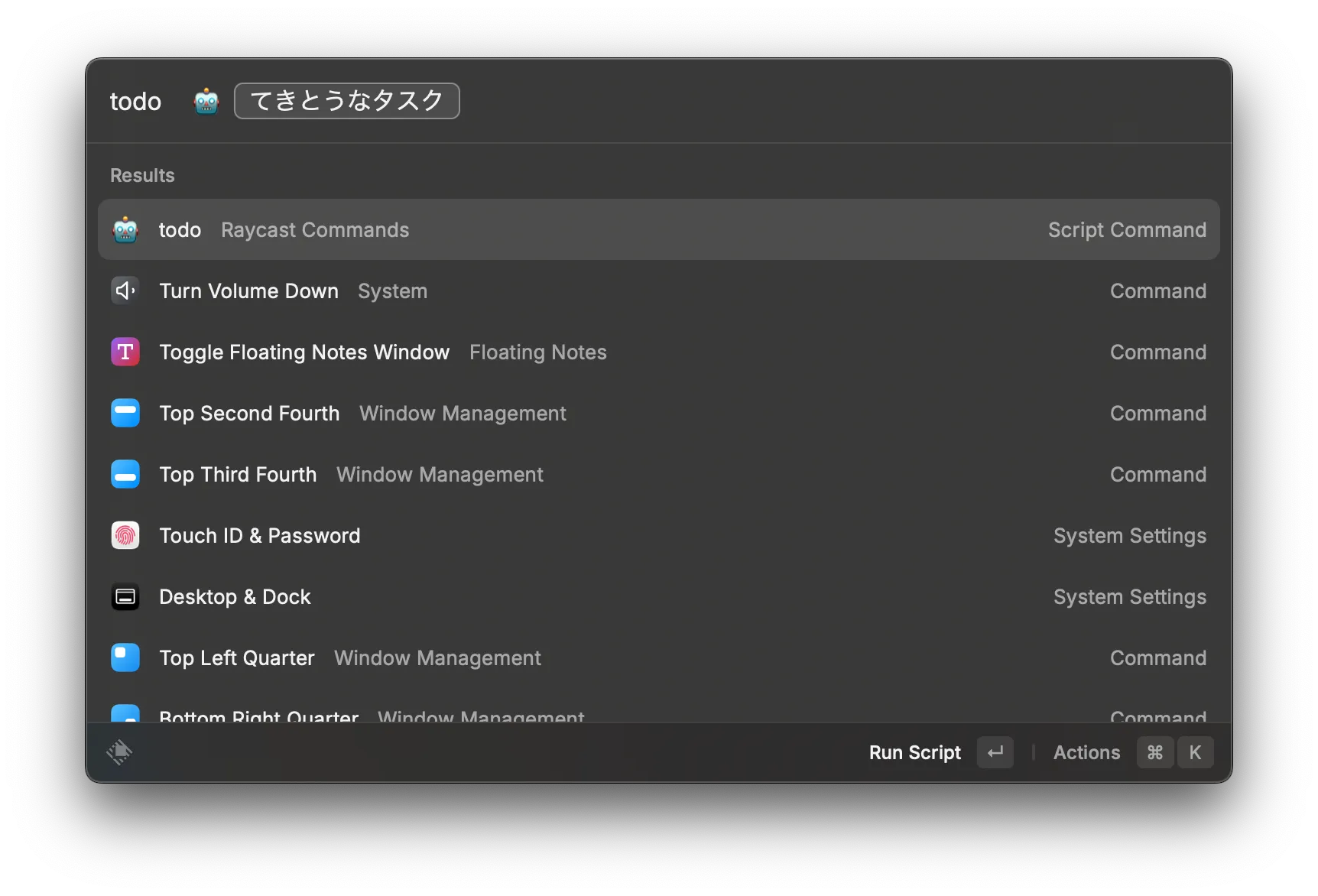Click System Settings label on Touch ID row
Image resolution: width=1318 pixels, height=896 pixels.
[1130, 535]
